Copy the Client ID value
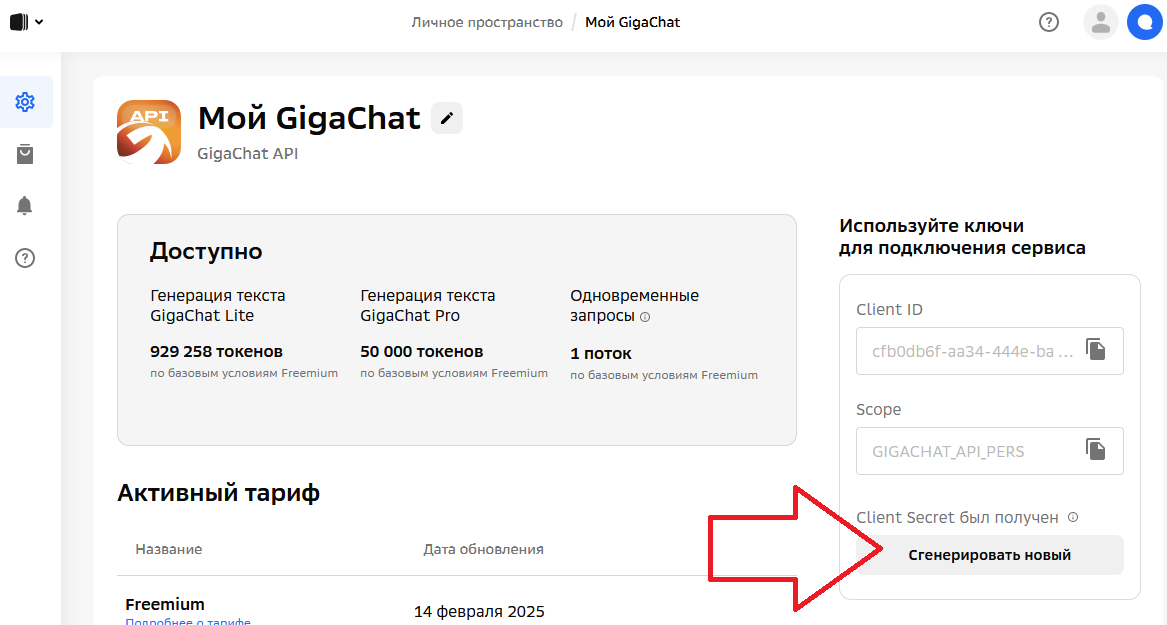 (x=1096, y=349)
